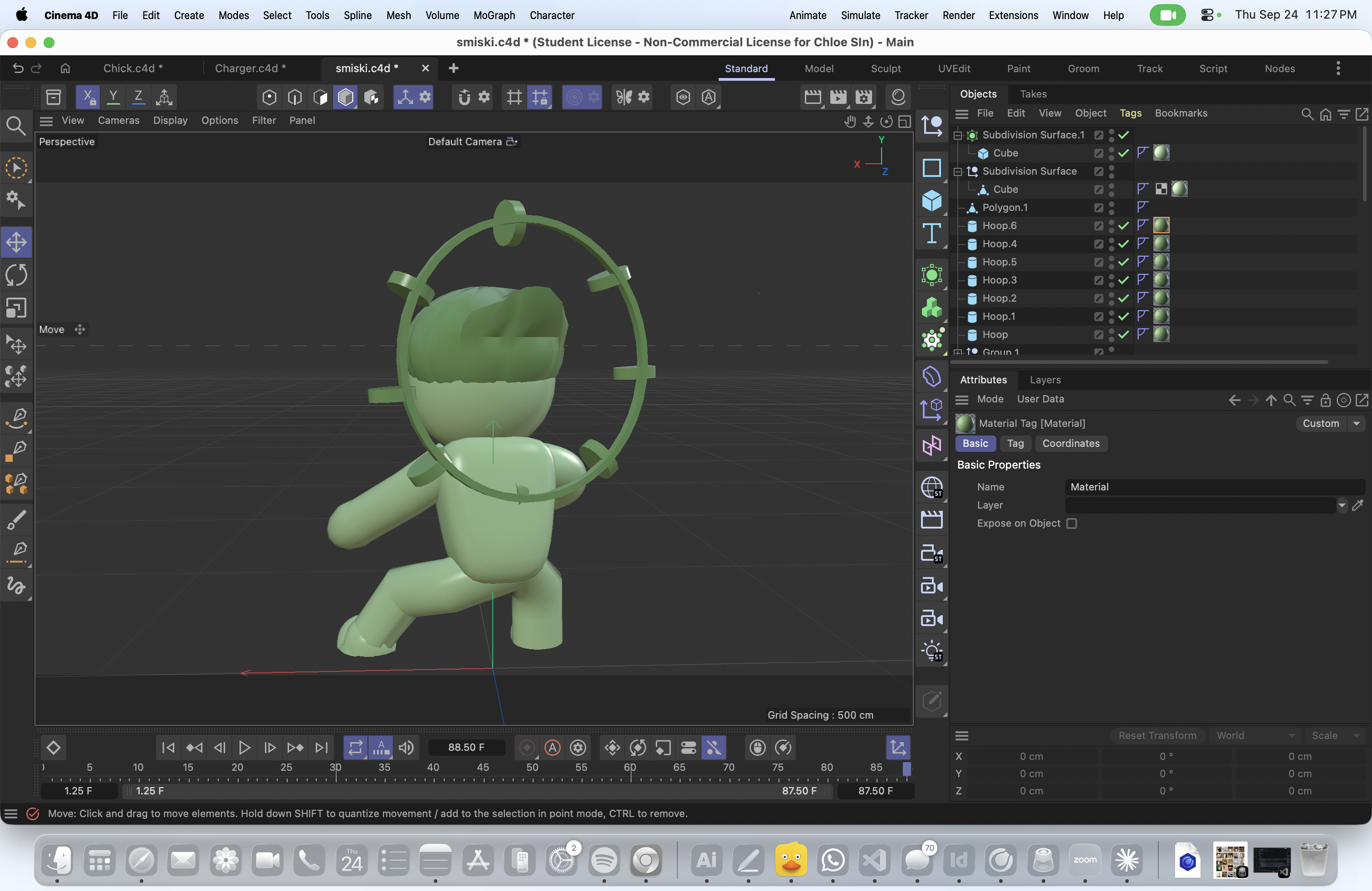This screenshot has width=1372, height=891.
Task: Switch to the Charger.c4d document tab
Action: point(251,68)
